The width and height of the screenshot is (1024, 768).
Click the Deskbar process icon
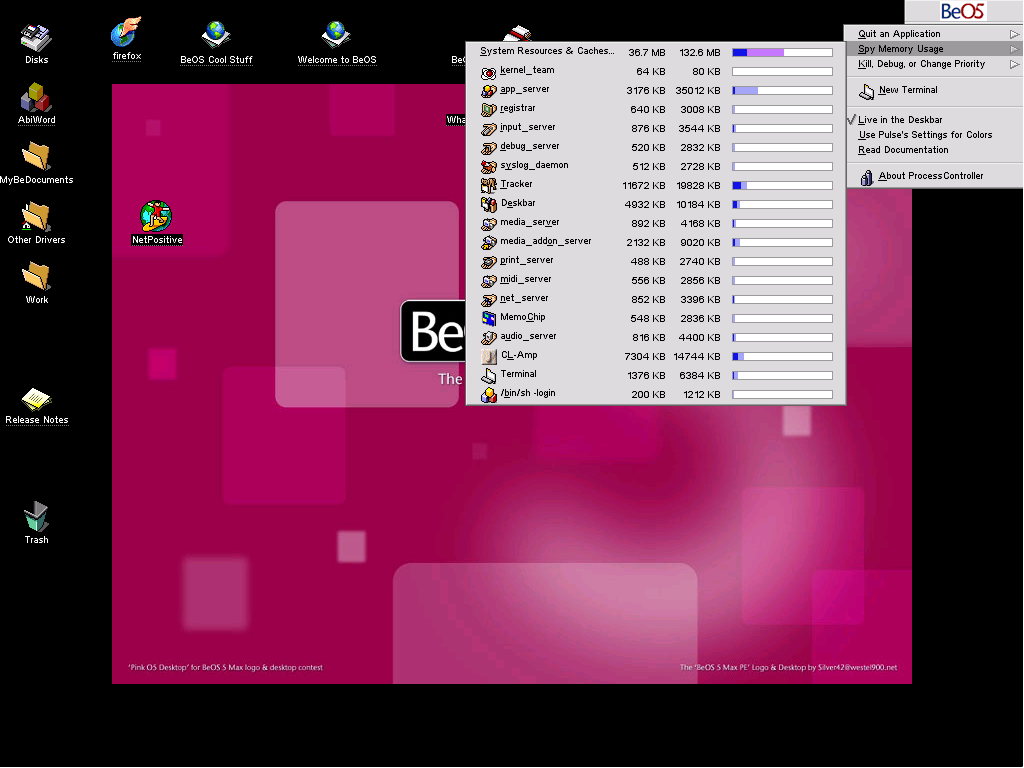pos(488,204)
